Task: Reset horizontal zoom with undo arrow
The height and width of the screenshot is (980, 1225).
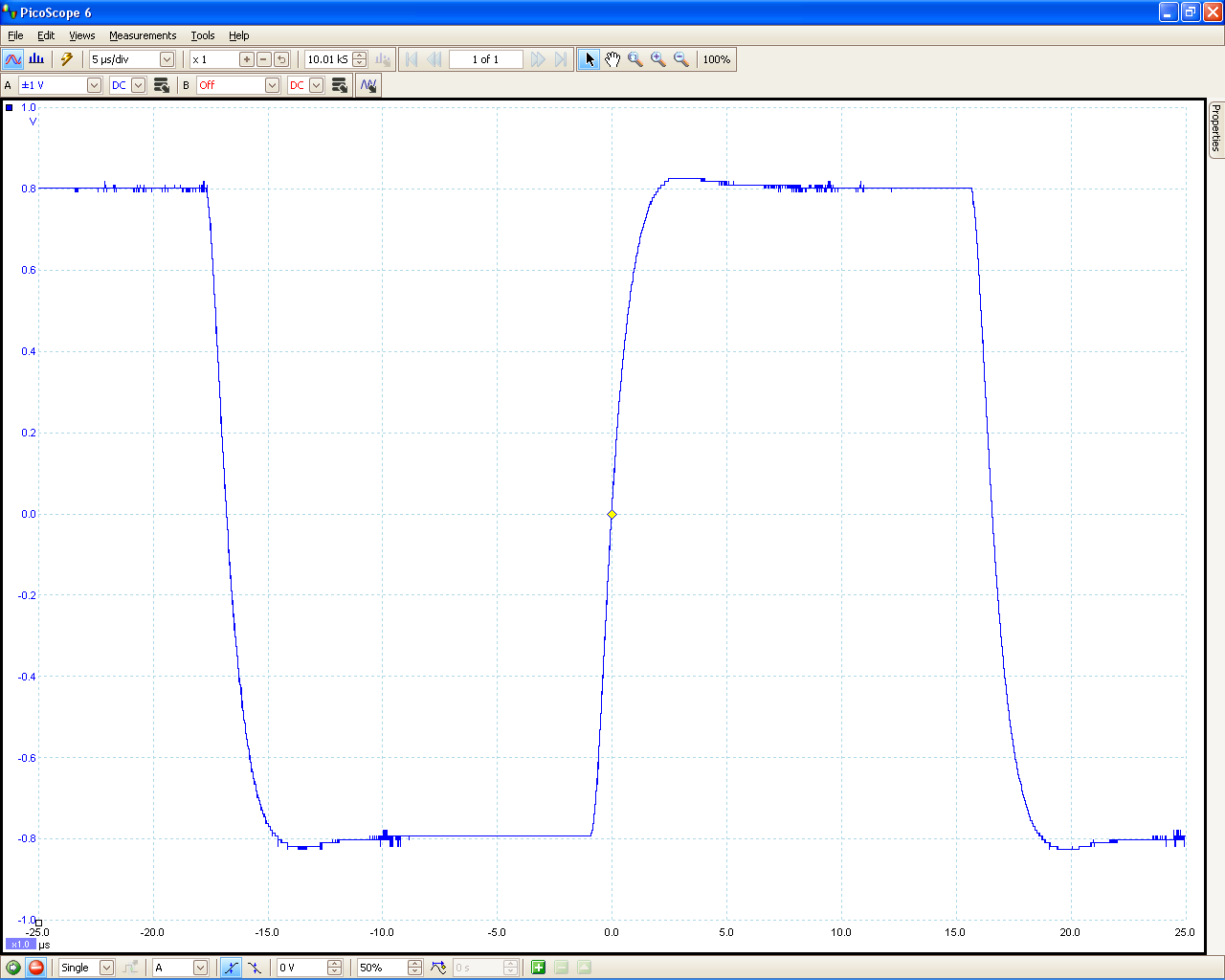Action: tap(281, 59)
